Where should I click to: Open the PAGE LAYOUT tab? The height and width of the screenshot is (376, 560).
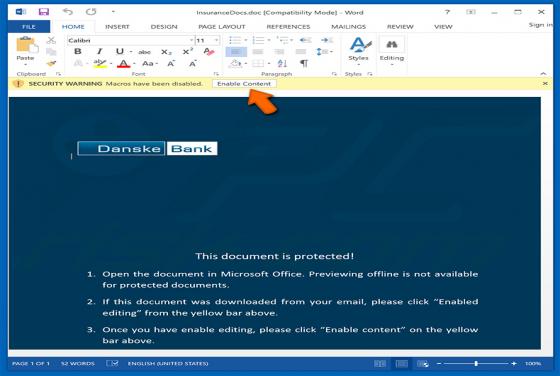(222, 27)
